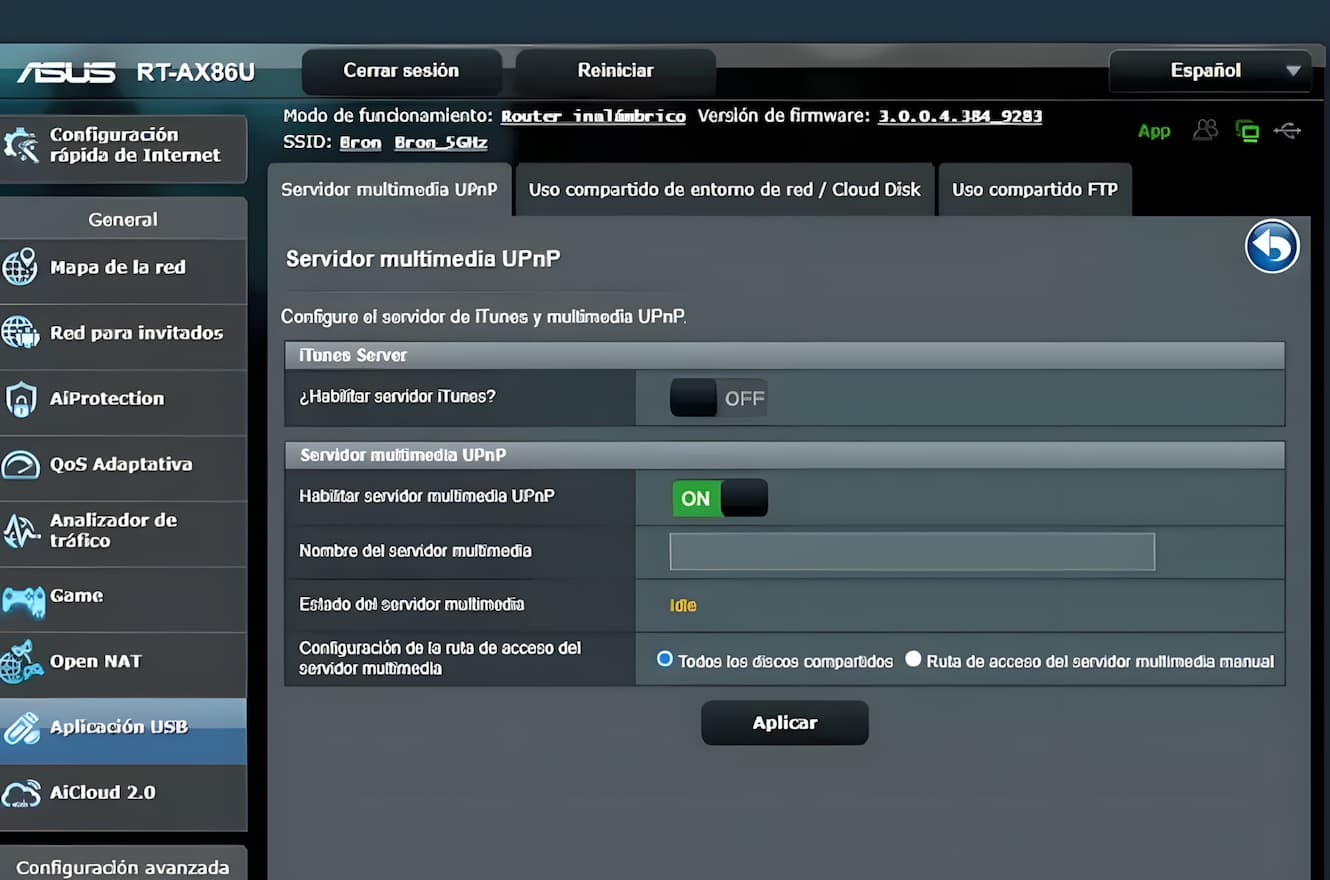Screen dimensions: 1330x880
Task: Click the green App link
Action: click(1154, 132)
